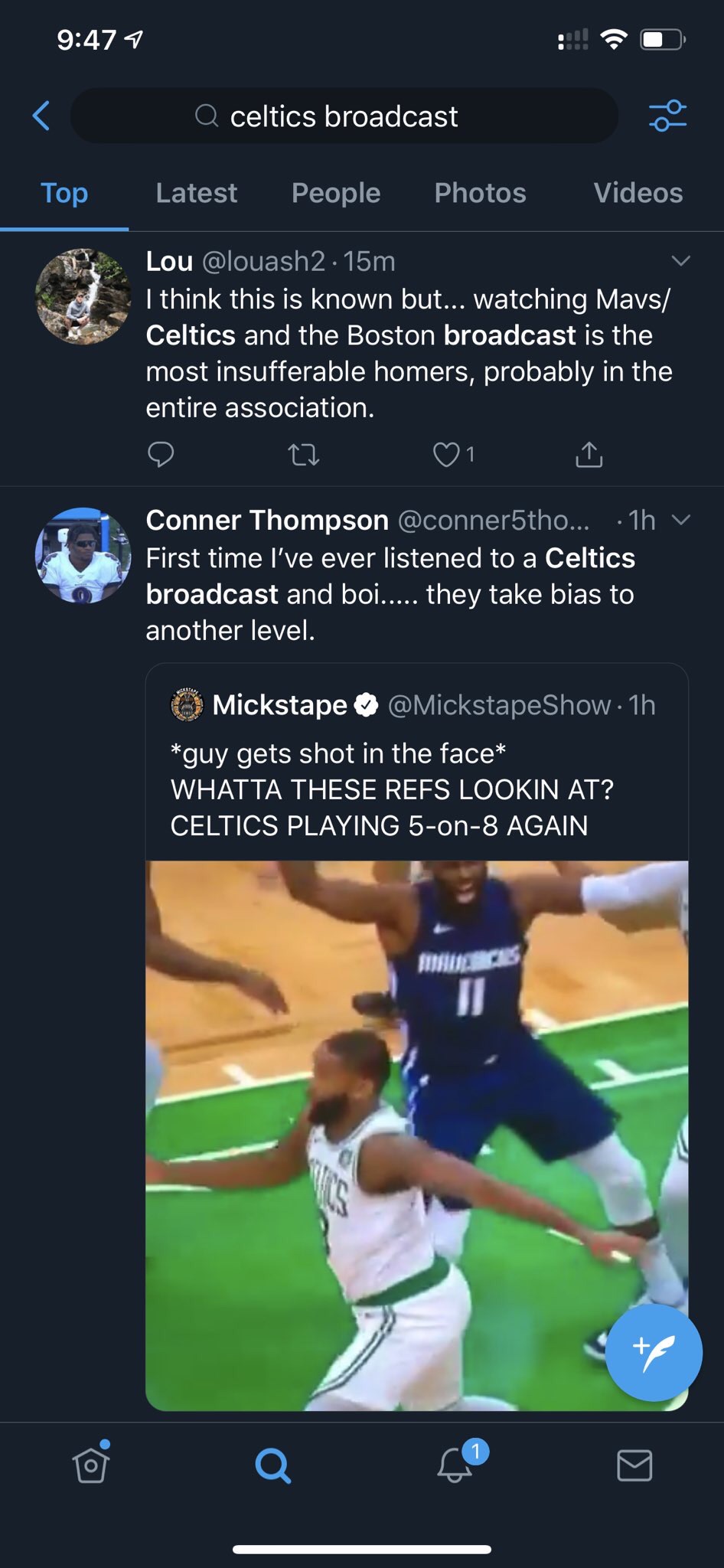
Task: Open Lou's profile picture
Action: (x=83, y=296)
